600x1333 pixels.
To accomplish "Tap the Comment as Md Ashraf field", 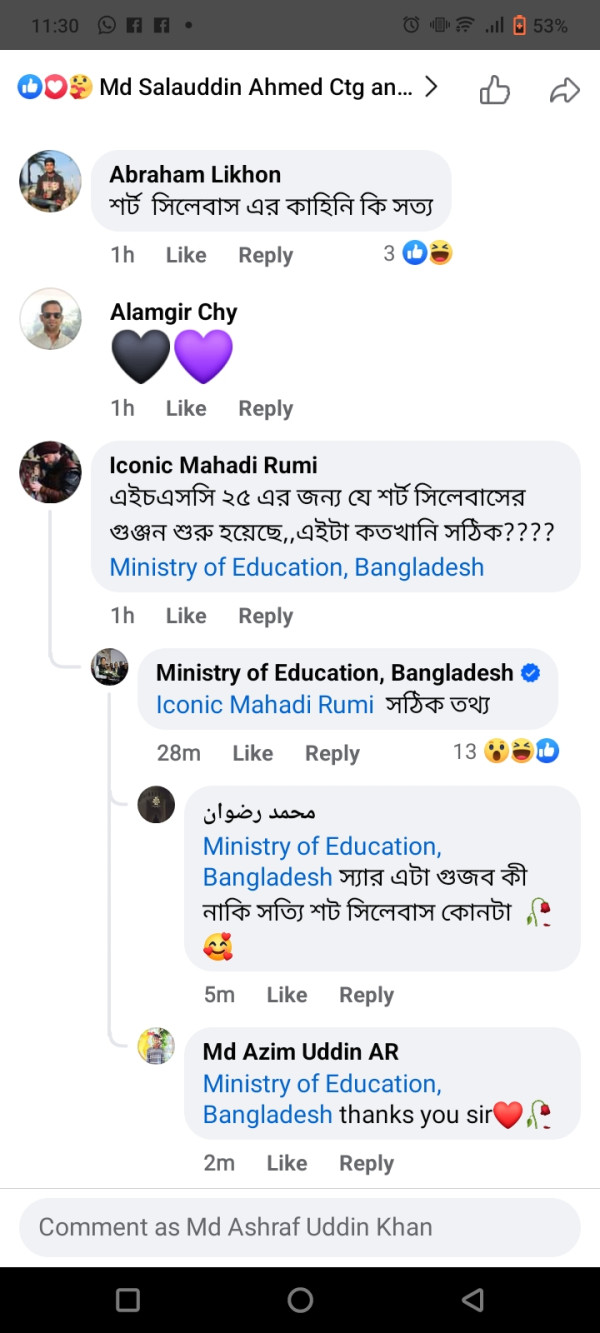I will (300, 1227).
